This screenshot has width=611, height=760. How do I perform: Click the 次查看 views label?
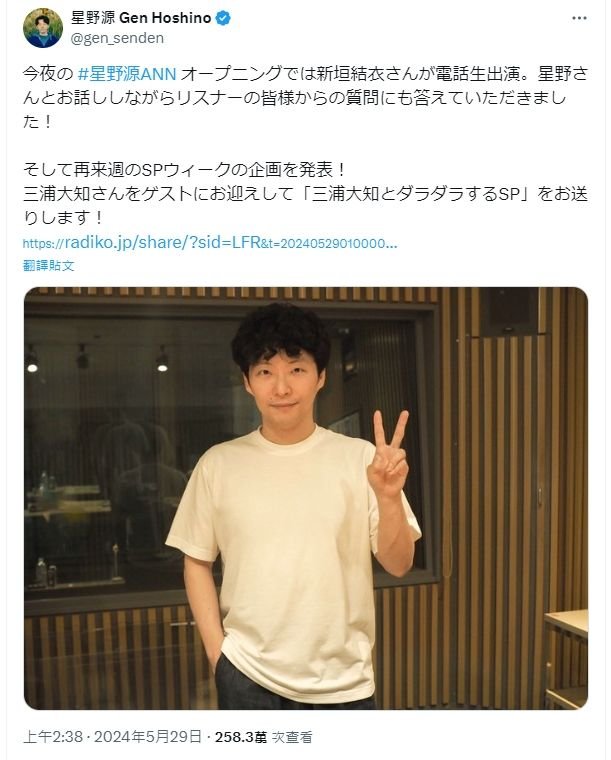coord(292,737)
